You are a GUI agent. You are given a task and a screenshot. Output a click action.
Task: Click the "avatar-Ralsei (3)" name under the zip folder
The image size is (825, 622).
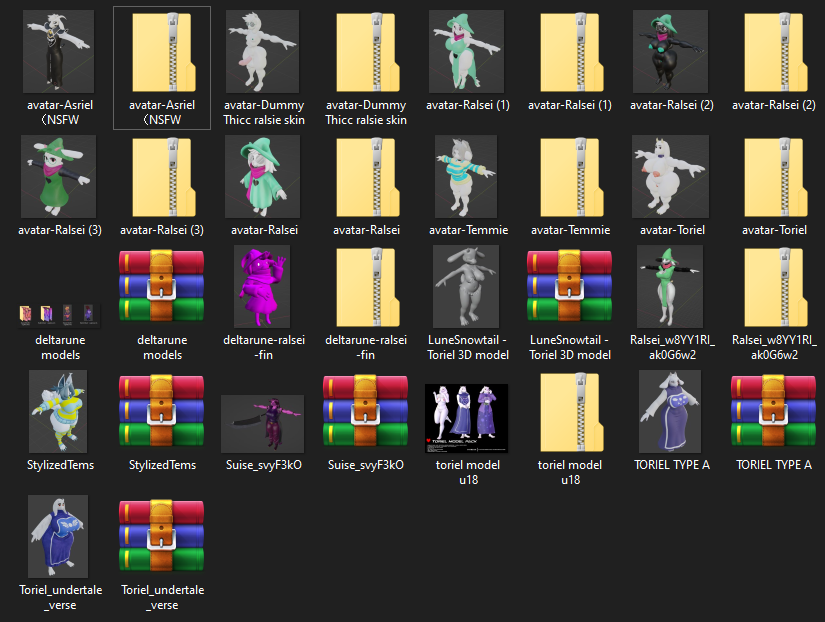coord(162,230)
